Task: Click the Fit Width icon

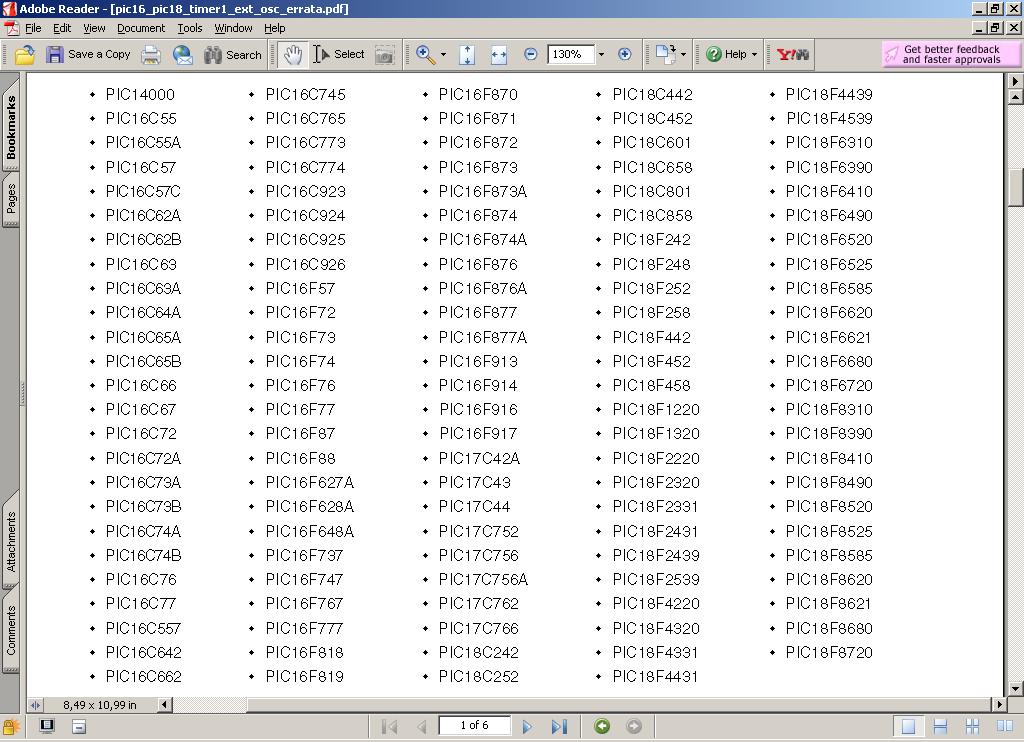Action: click(x=499, y=55)
